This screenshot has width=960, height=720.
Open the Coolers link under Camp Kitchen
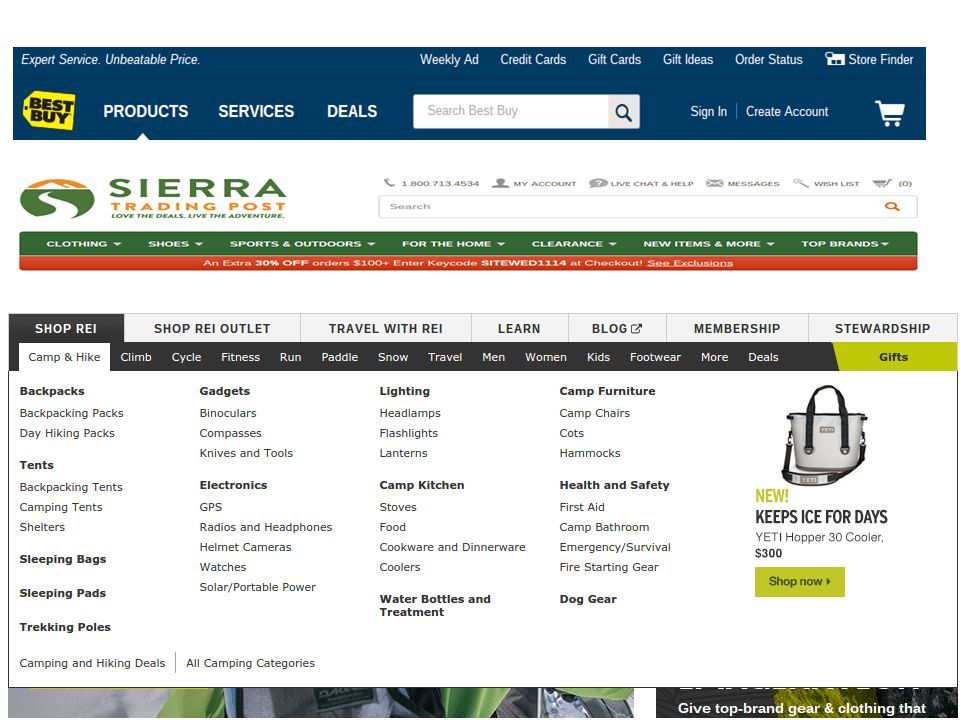pos(400,567)
